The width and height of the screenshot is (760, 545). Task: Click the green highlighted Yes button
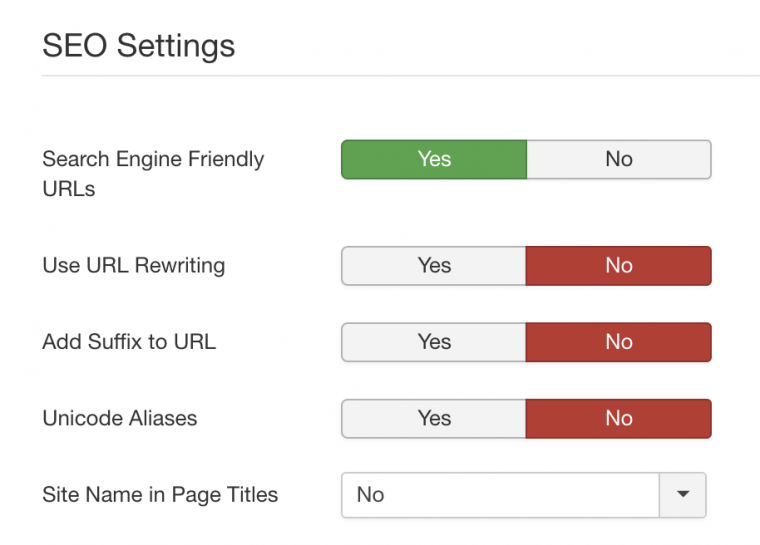pos(434,159)
